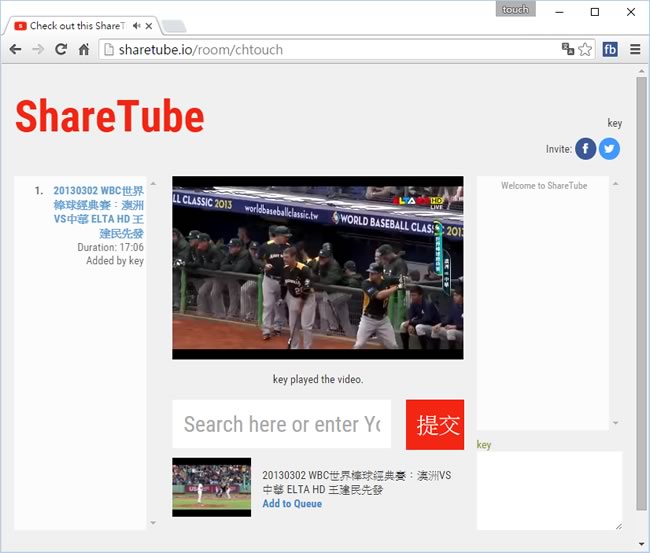Open the Chrome hamburger menu
Screen dimensions: 650x553
pyautogui.click(x=635, y=49)
